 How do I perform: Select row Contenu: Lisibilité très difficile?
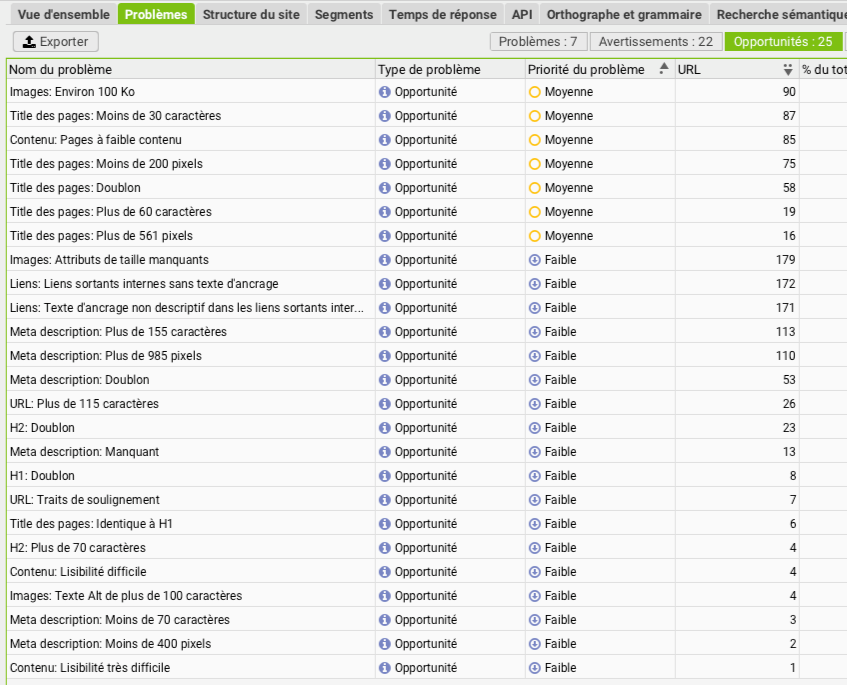427,668
